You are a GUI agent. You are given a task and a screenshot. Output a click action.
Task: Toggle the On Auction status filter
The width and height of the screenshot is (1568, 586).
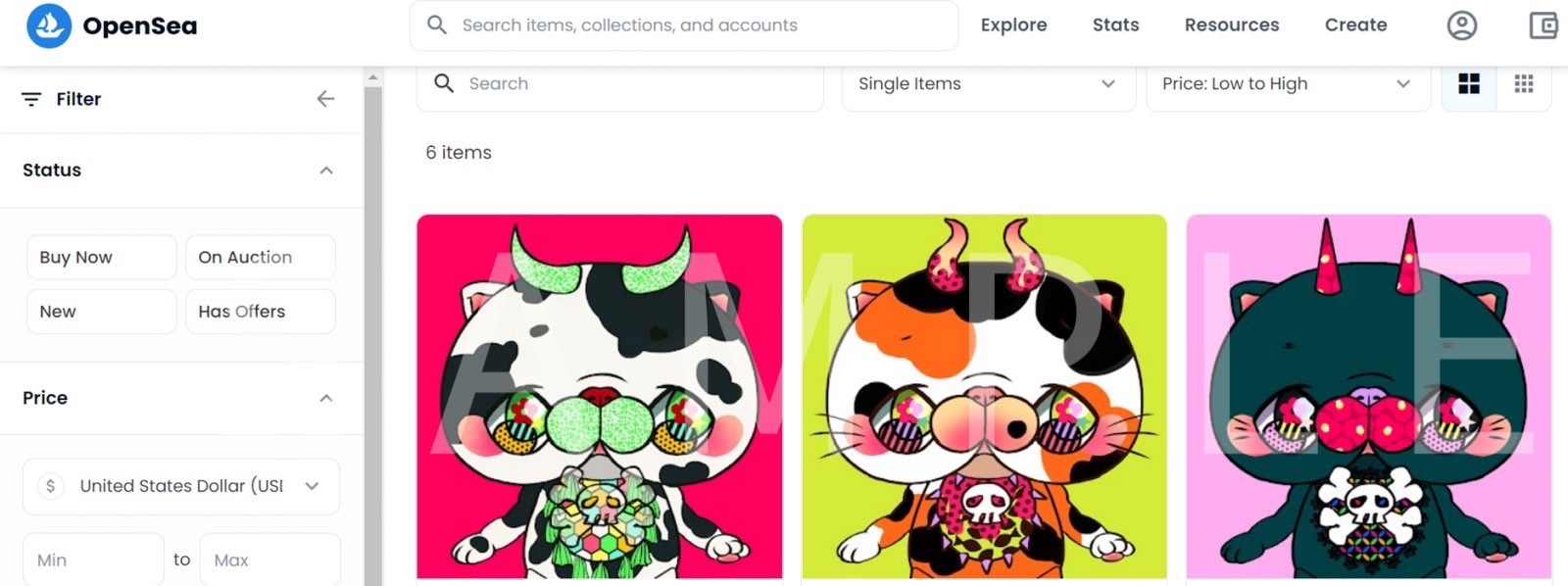(x=261, y=257)
